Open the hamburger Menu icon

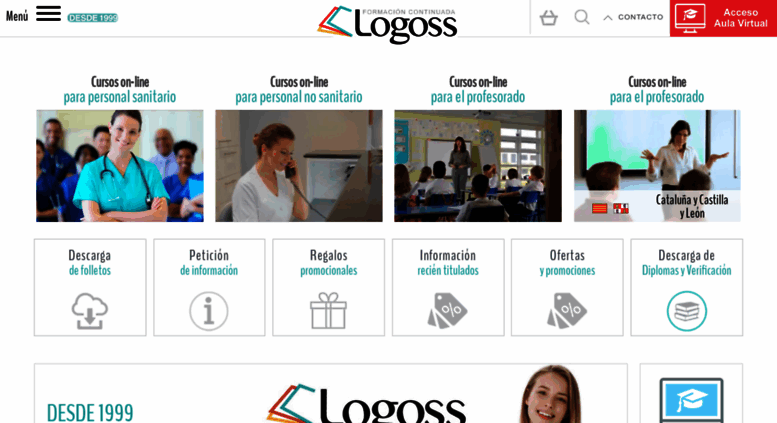(48, 14)
